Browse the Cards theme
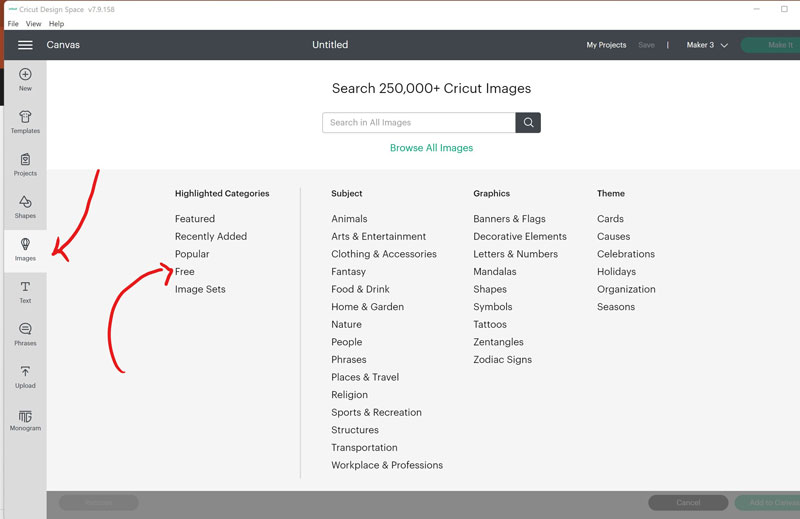 610,218
